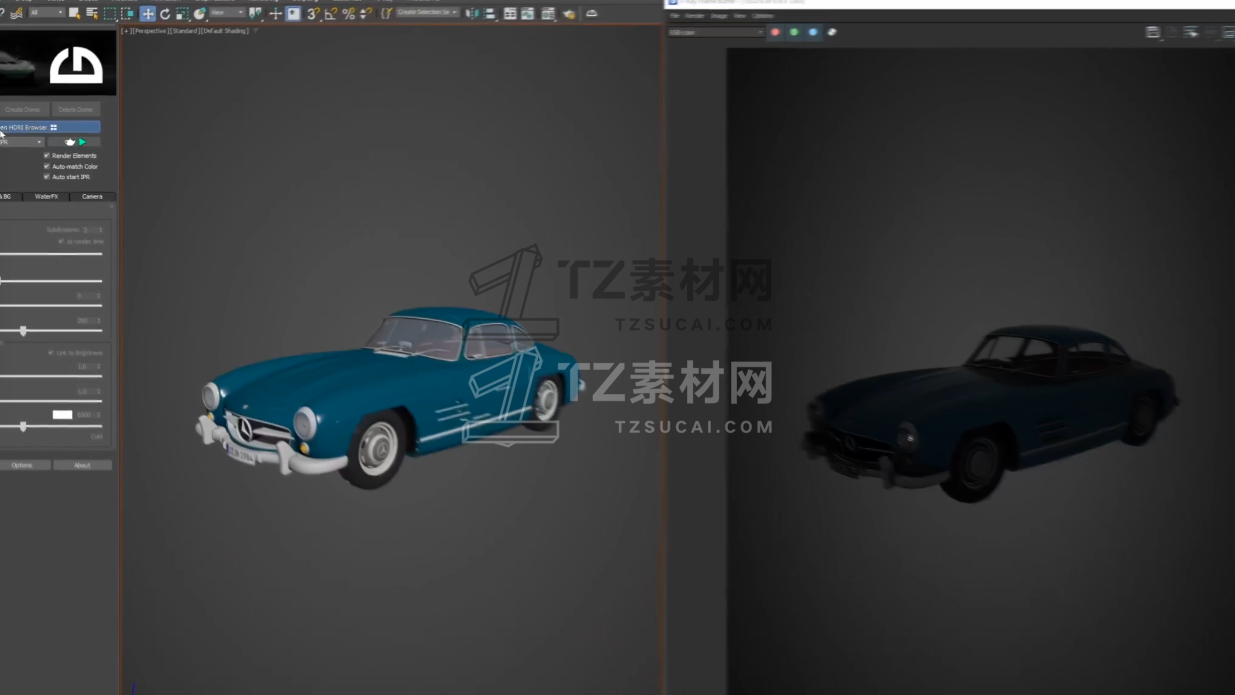Screen dimensions: 1235x695
Task: Toggle Select and Manipulate crosshair icon
Action: [x=275, y=13]
